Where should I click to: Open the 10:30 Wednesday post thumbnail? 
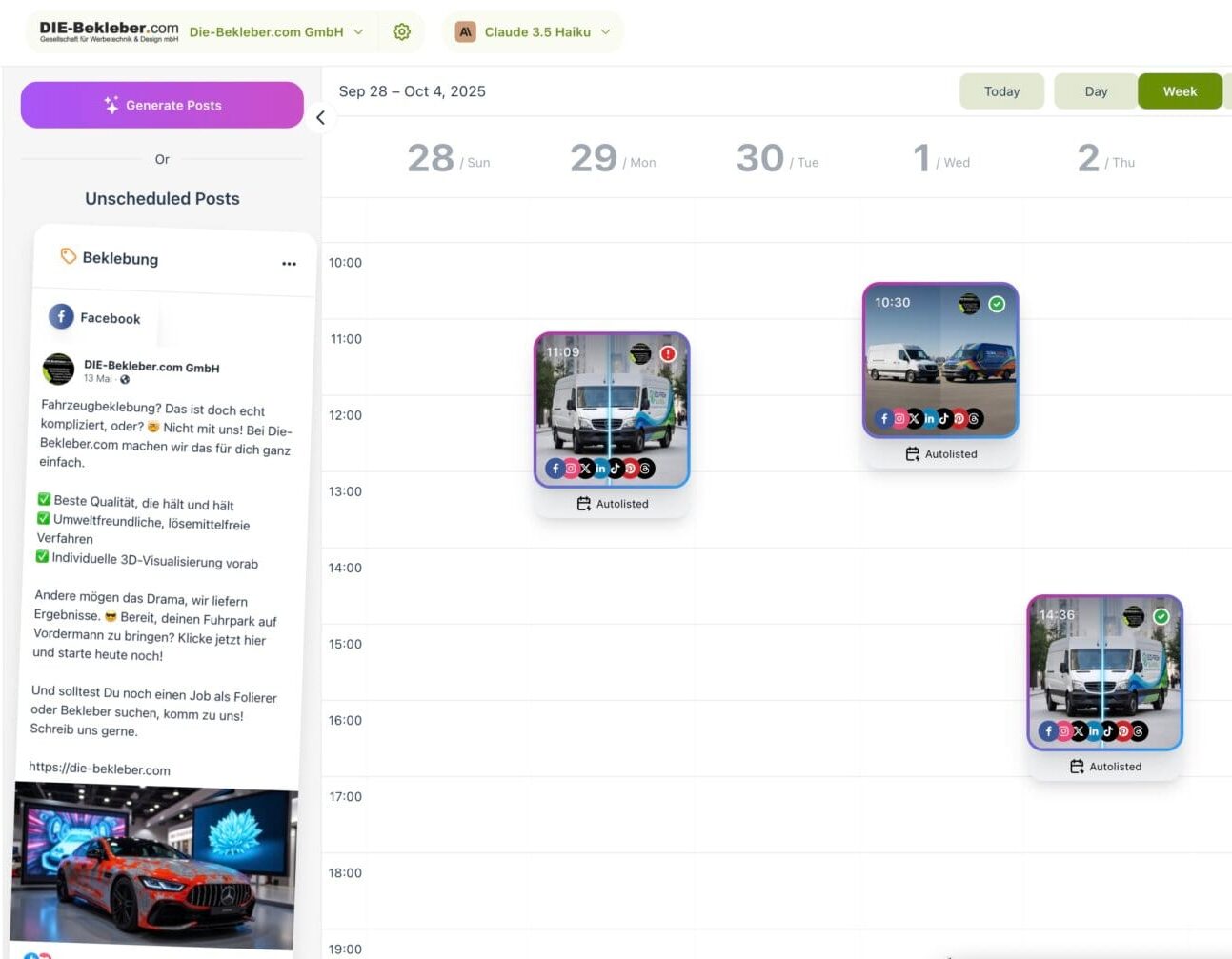tap(940, 360)
